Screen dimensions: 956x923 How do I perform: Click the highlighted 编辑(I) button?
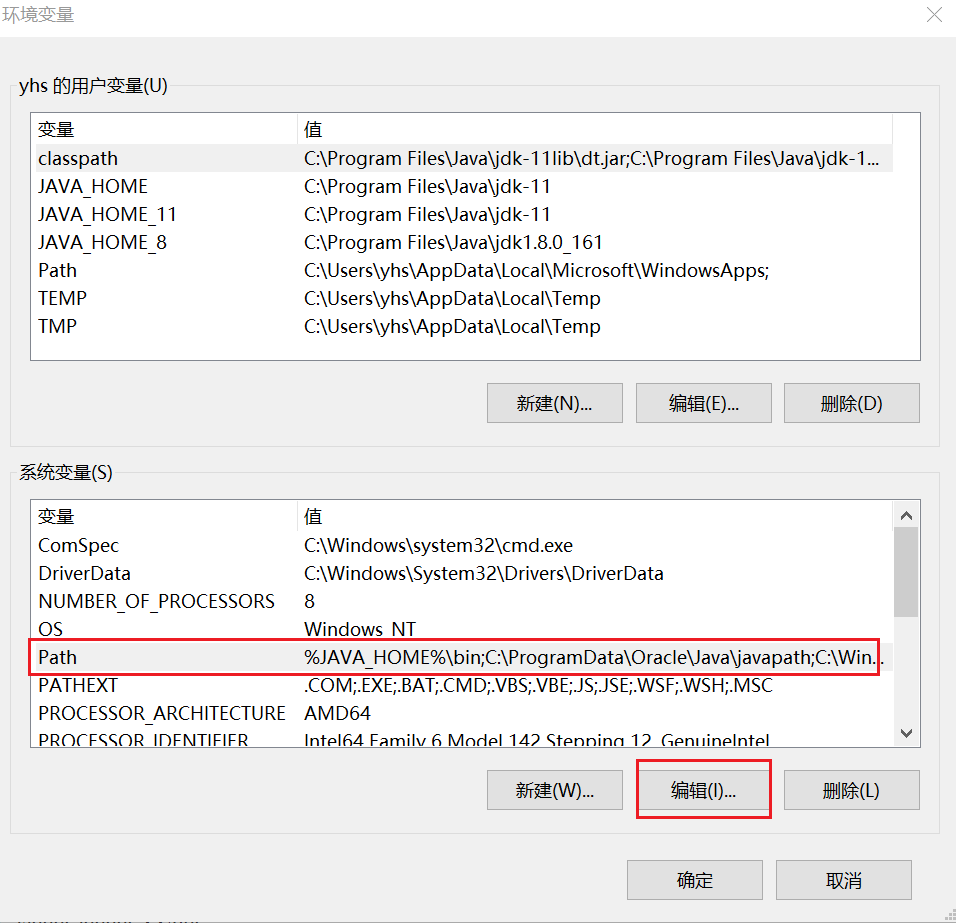tap(703, 789)
